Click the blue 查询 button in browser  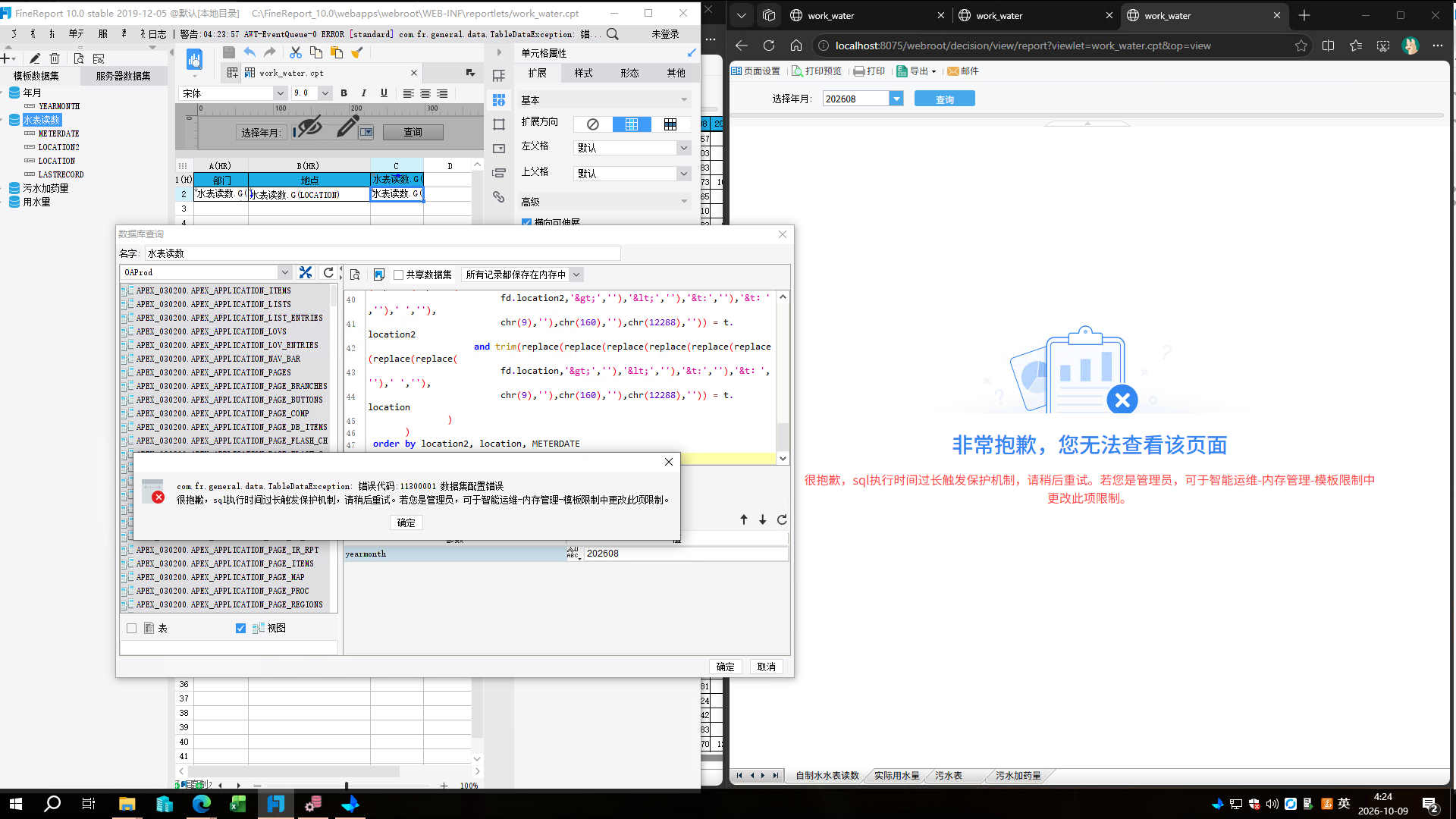coord(945,99)
